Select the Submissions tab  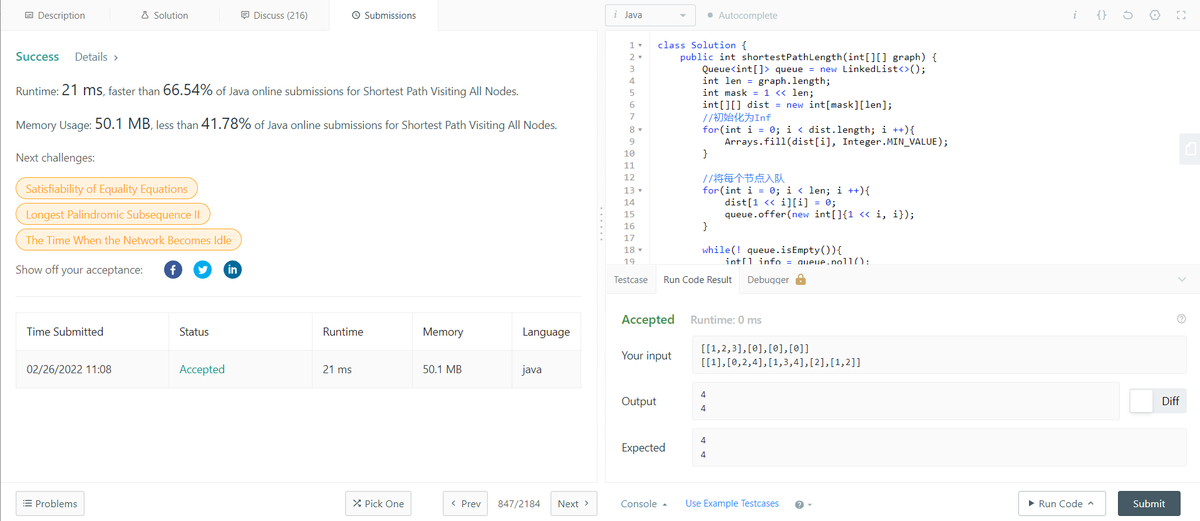(x=383, y=15)
